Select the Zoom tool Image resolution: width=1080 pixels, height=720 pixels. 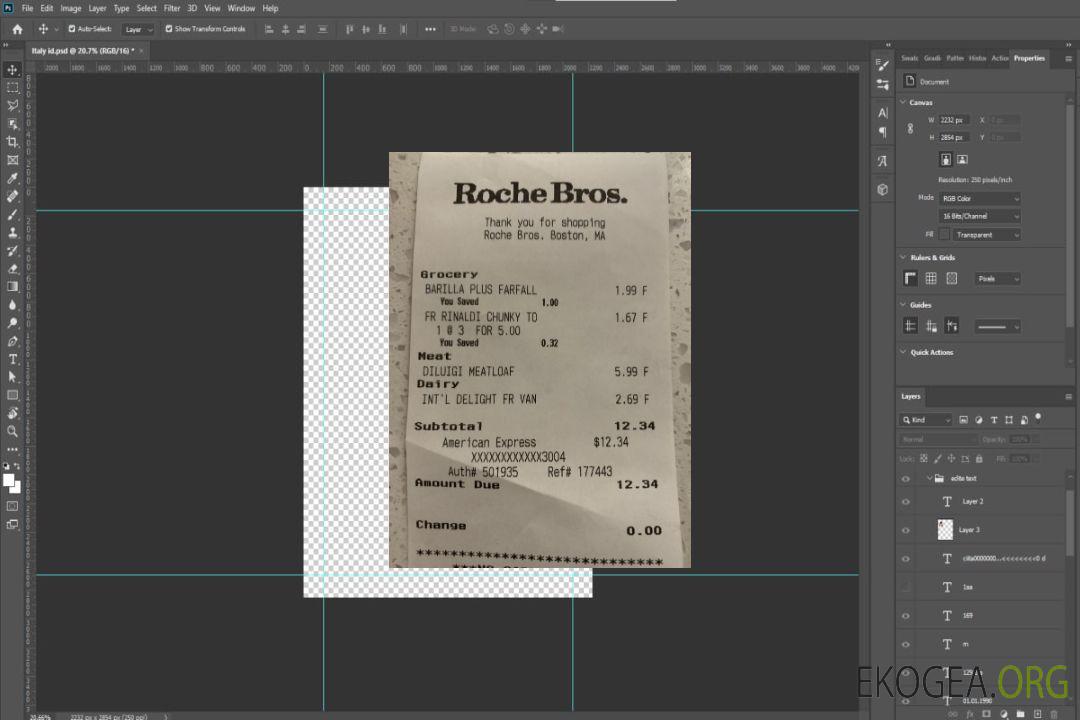(x=12, y=431)
